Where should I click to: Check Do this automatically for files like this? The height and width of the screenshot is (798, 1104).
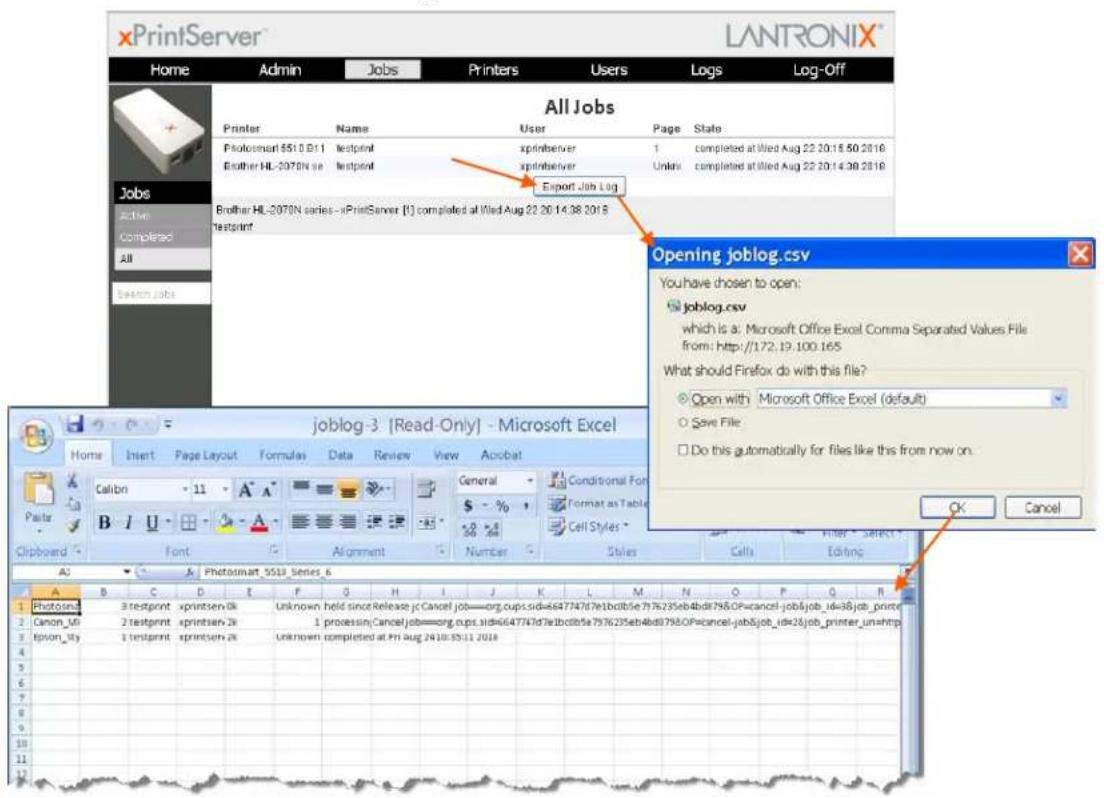pyautogui.click(x=682, y=449)
